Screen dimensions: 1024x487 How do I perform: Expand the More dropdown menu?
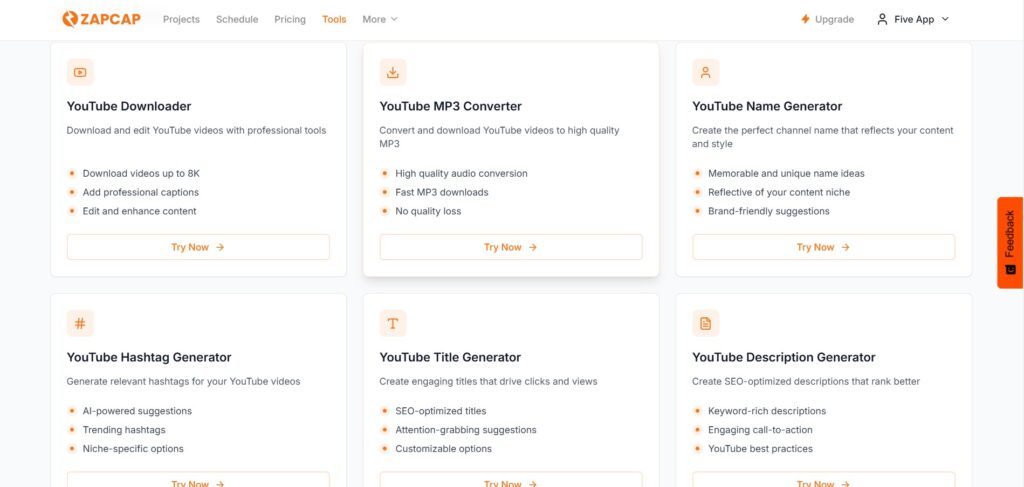point(380,20)
